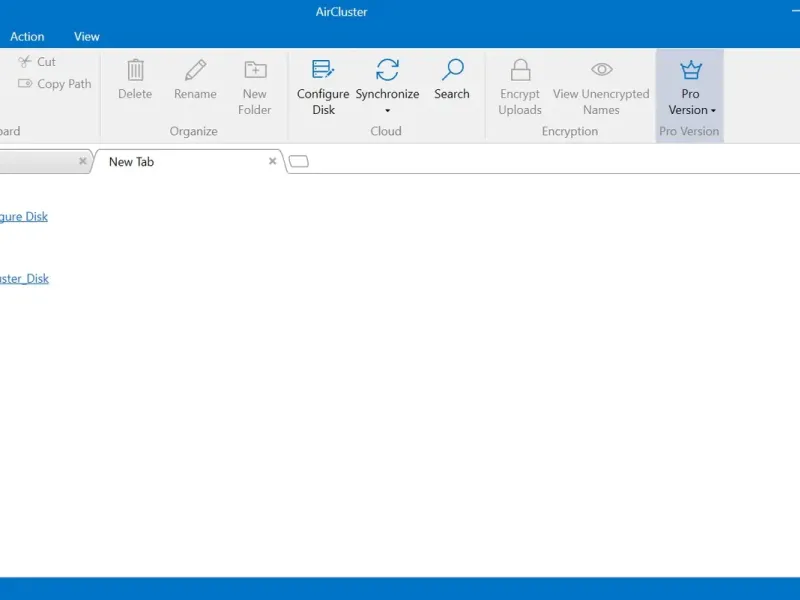The image size is (800, 600).
Task: Select the Rename pencil tool
Action: point(195,80)
